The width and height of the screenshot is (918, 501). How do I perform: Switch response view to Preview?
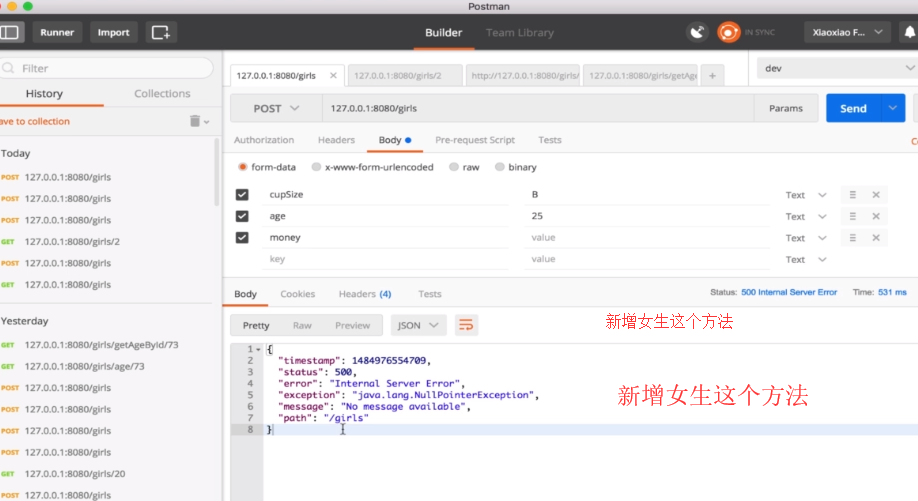click(x=352, y=325)
